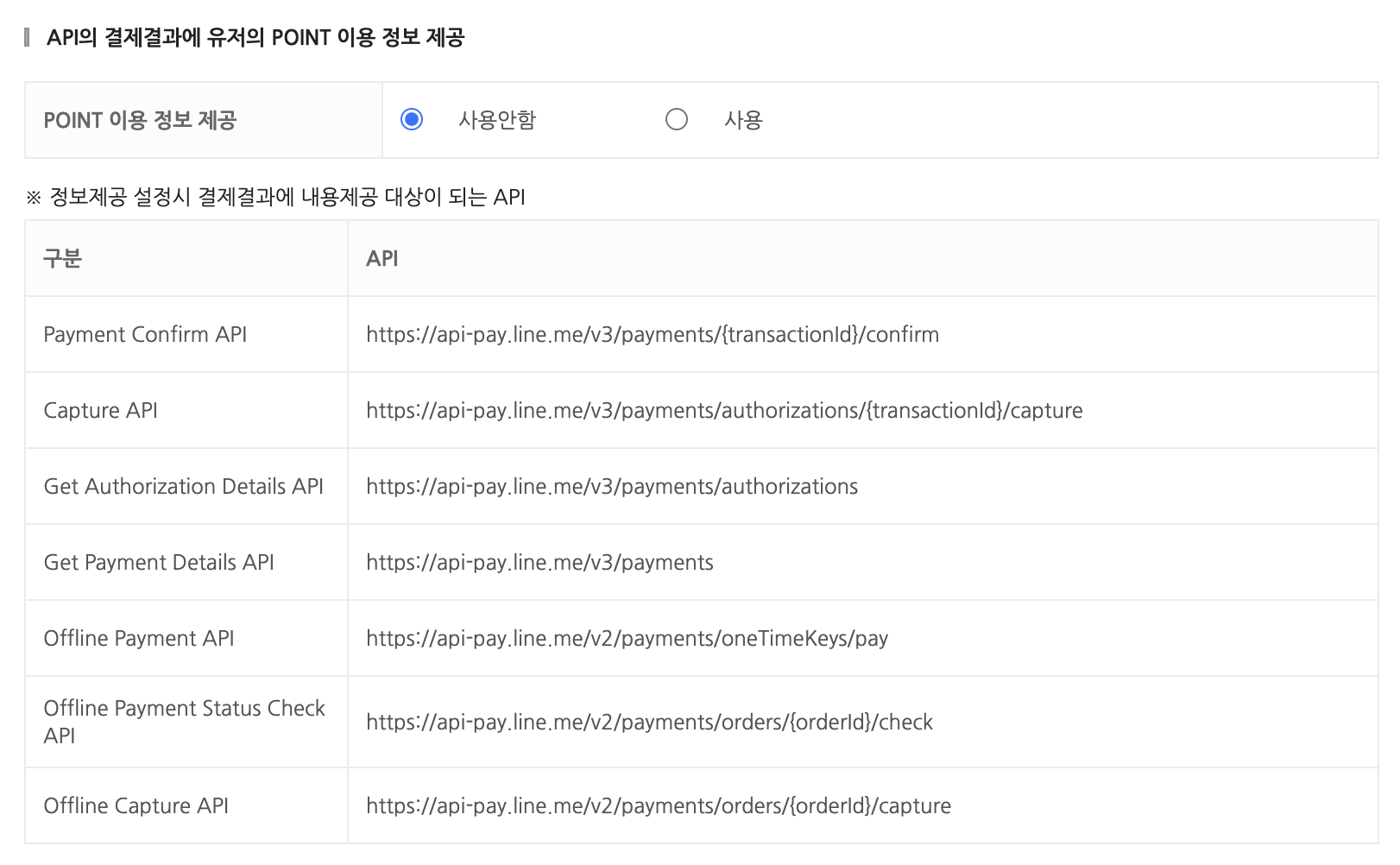Click the 구분 column header
The image size is (1400, 865).
point(62,259)
